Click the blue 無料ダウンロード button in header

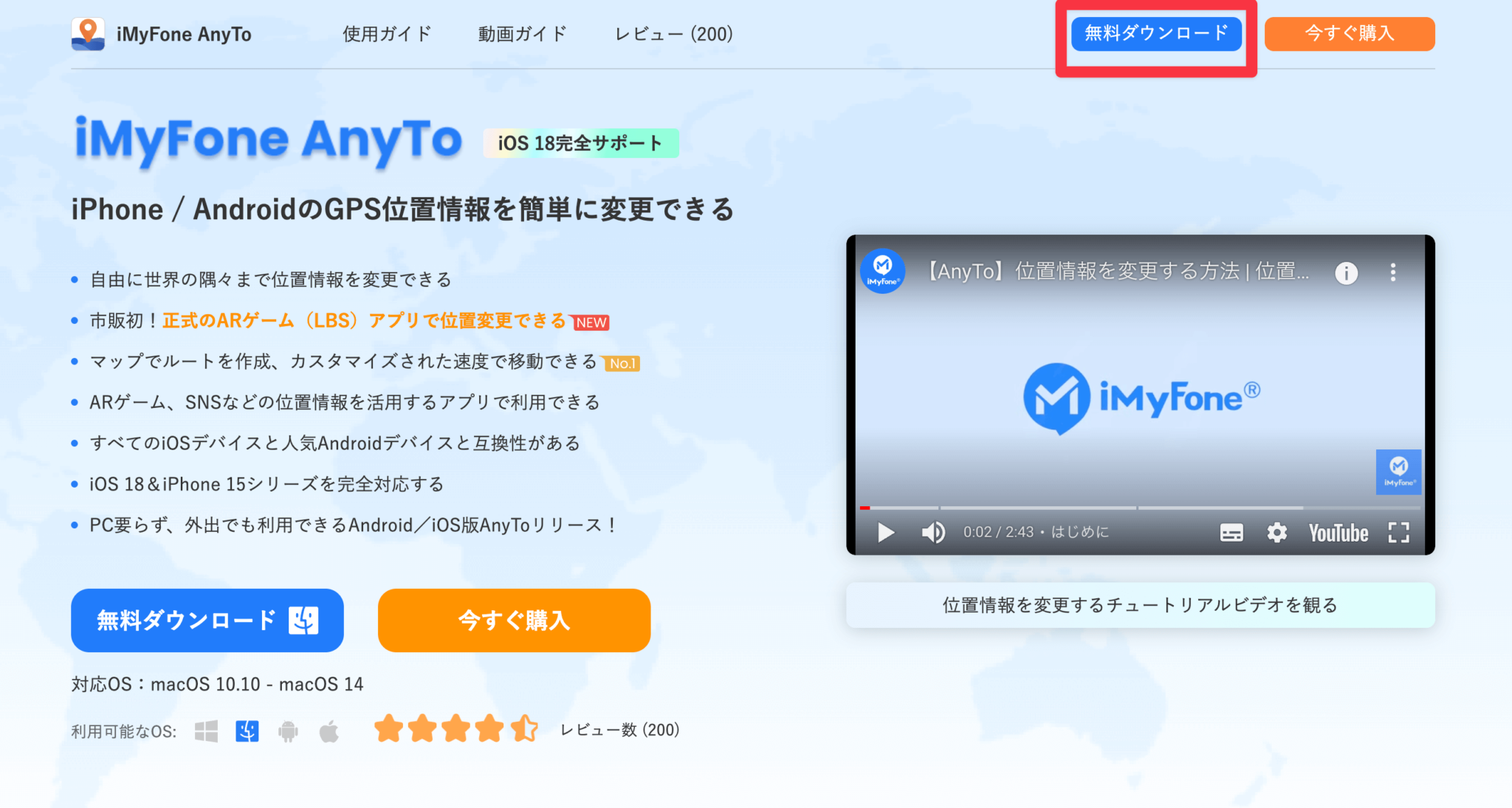coord(1156,34)
